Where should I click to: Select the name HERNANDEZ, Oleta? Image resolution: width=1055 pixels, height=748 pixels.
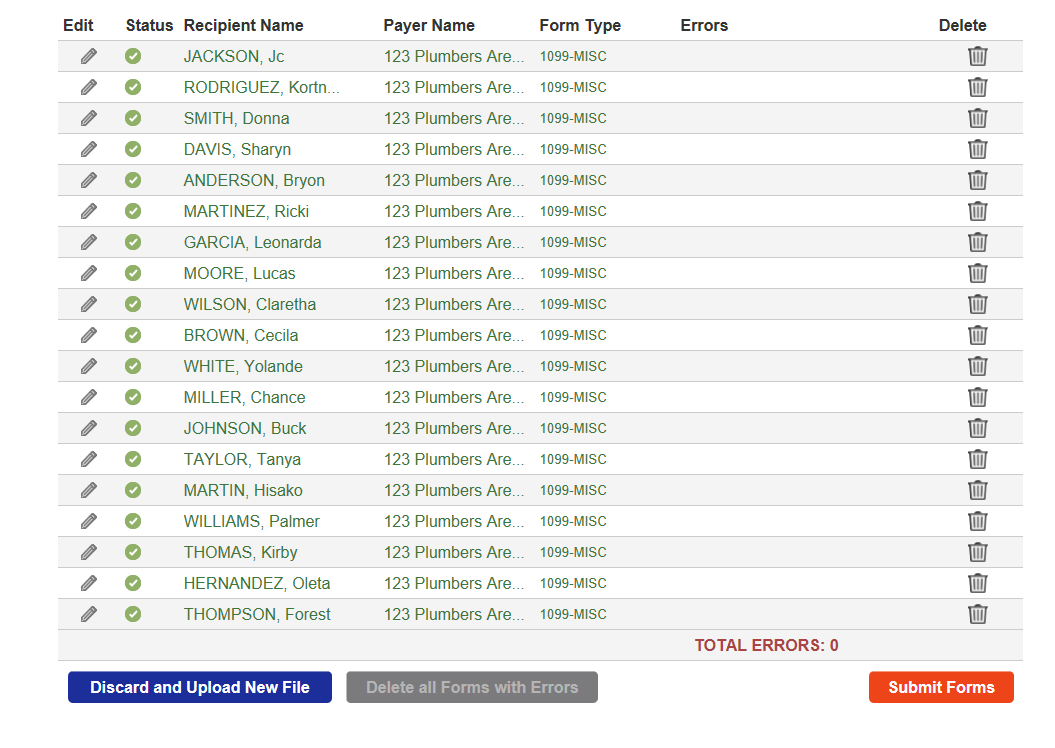[257, 583]
